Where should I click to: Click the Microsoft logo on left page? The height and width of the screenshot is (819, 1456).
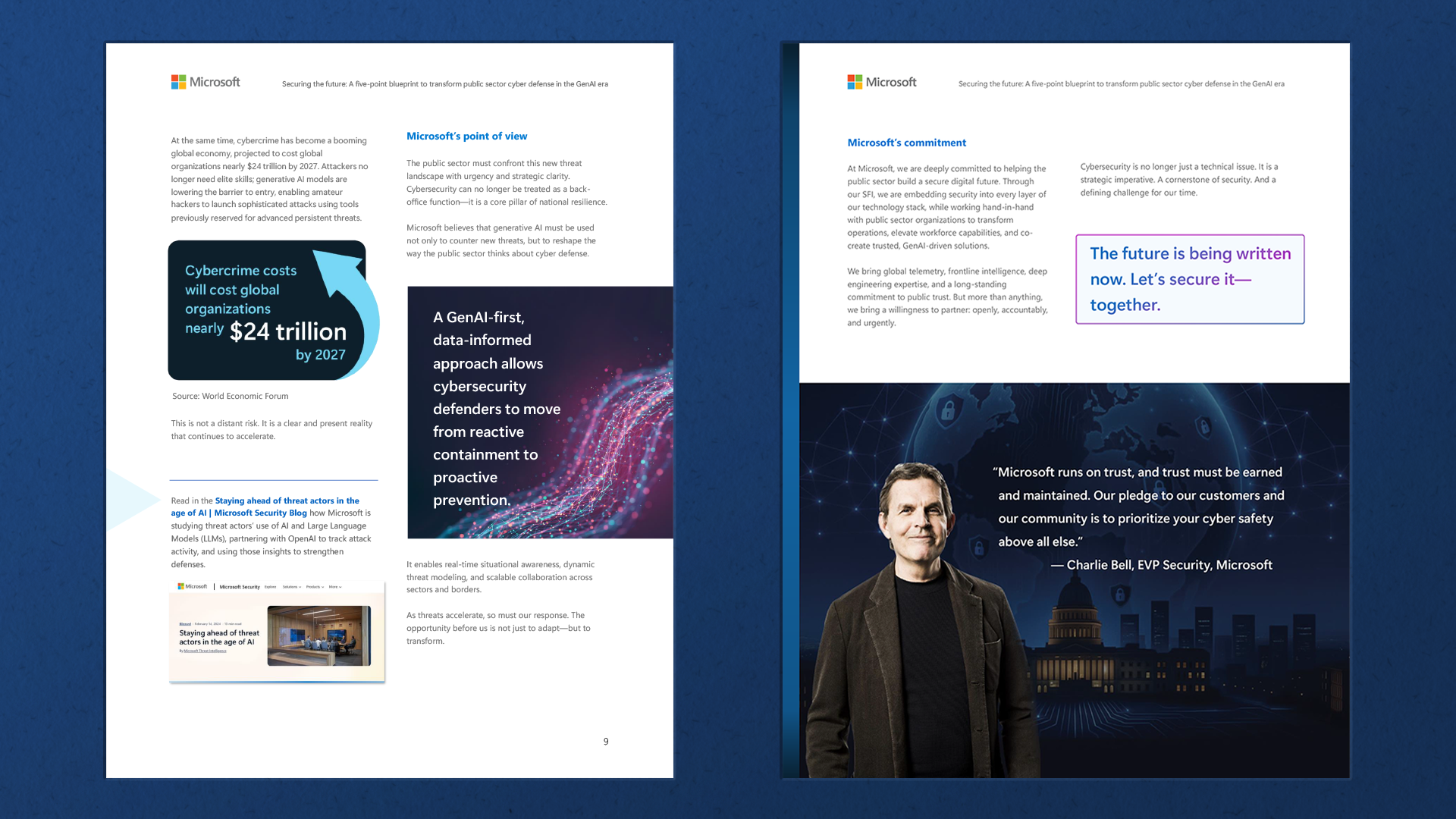[x=205, y=82]
